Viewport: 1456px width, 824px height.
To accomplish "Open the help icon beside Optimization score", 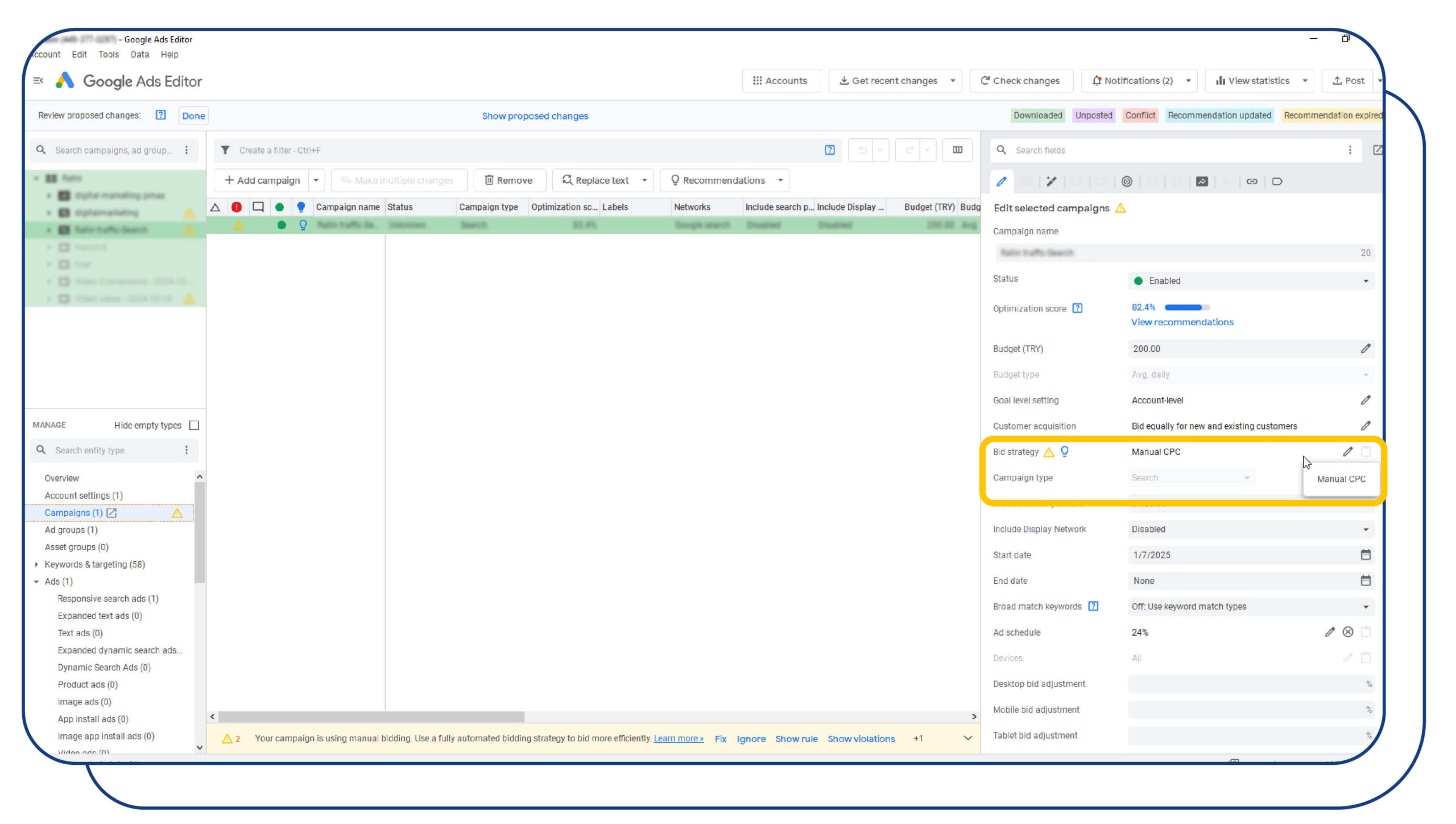I will click(1077, 308).
